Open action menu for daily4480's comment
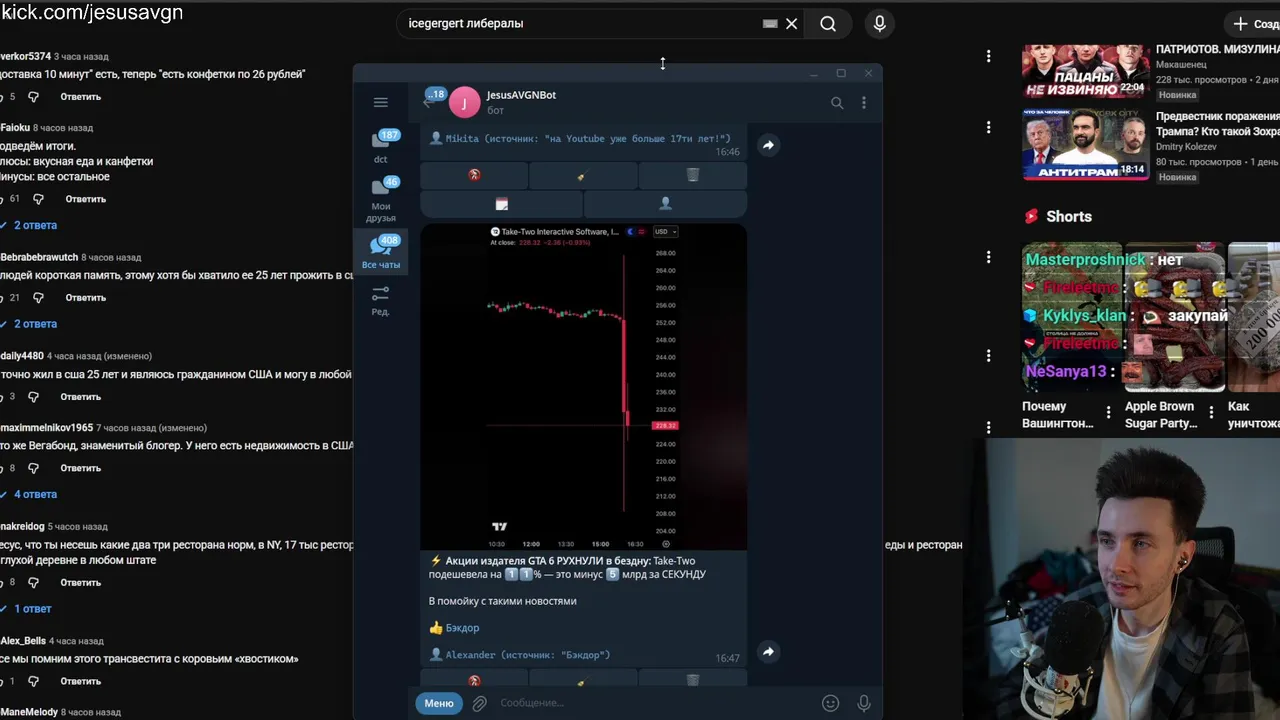Viewport: 1280px width, 720px height. coord(988,355)
